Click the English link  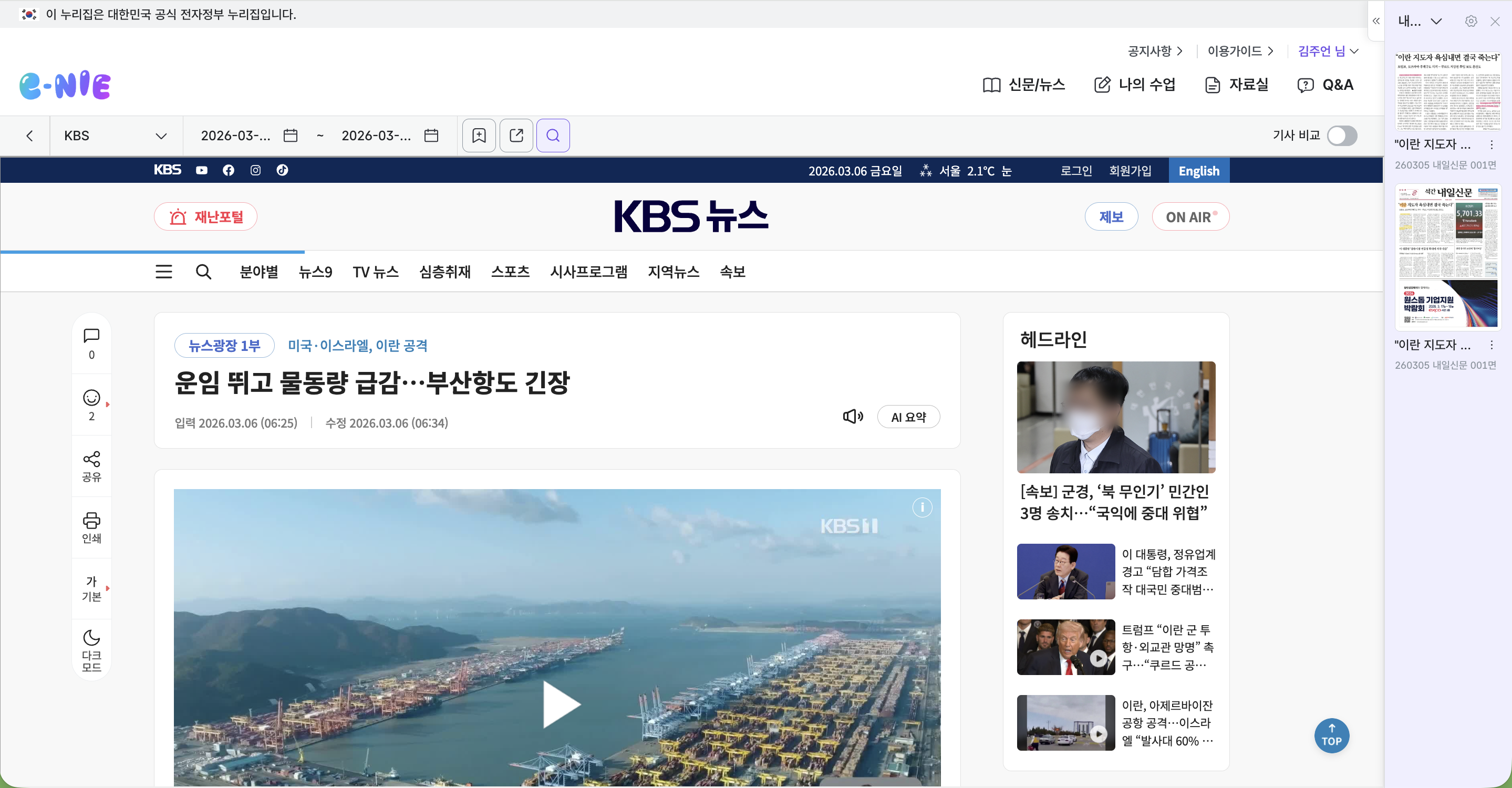[1198, 171]
